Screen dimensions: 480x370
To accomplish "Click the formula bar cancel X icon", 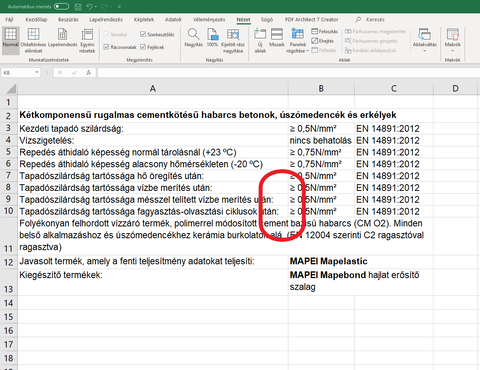I will (60, 72).
